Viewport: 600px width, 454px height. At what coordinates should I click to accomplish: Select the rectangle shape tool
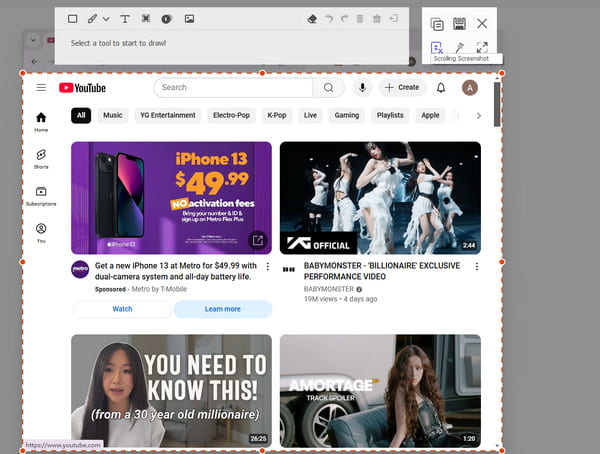tap(72, 19)
